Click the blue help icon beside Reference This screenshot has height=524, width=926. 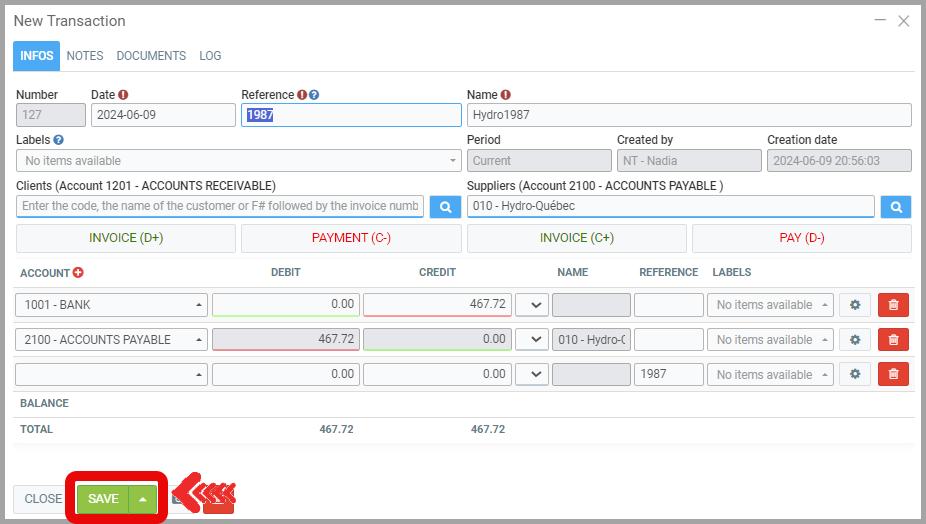[314, 95]
